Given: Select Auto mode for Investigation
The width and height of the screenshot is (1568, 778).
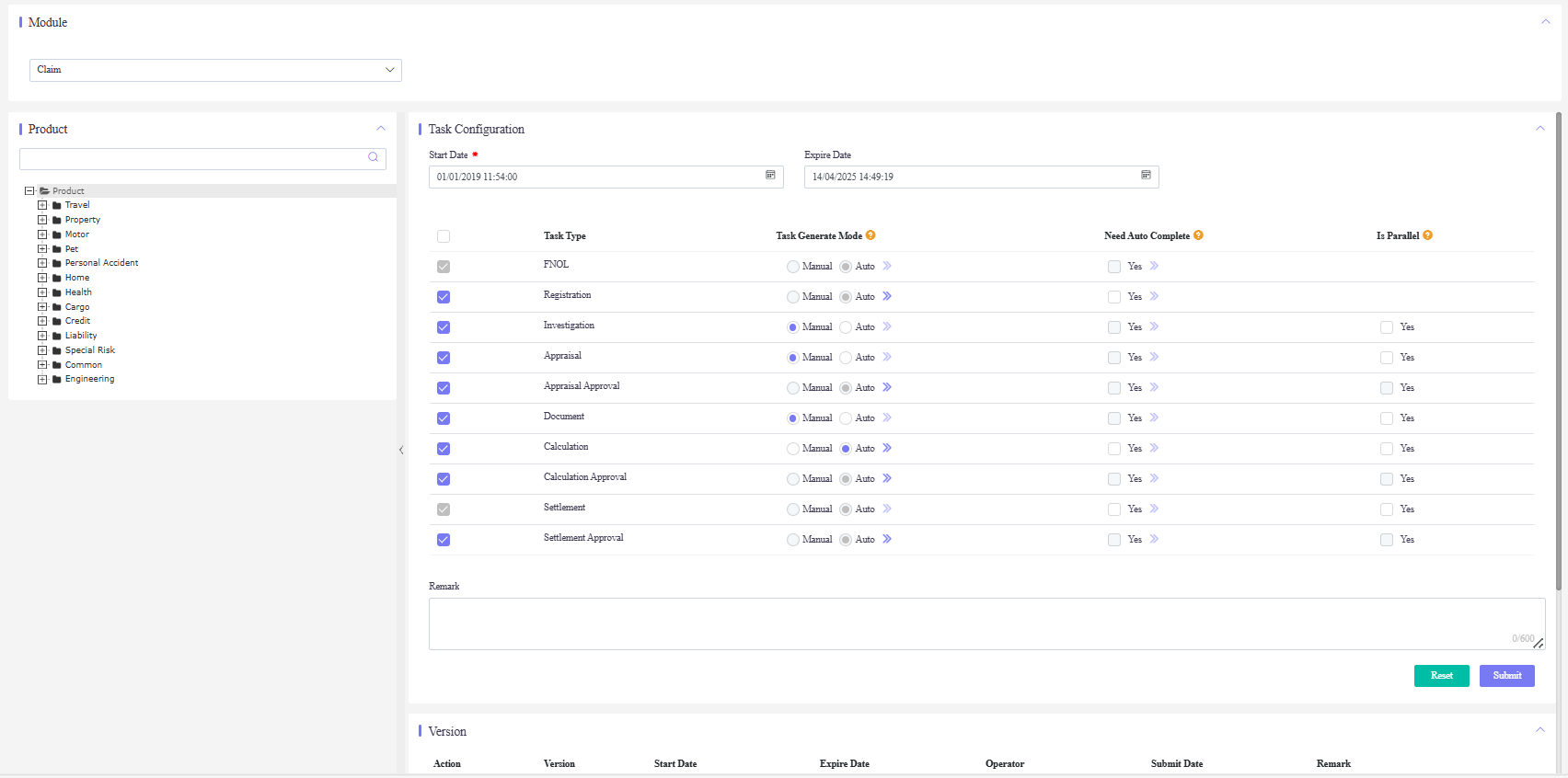Looking at the screenshot, I should pos(846,327).
